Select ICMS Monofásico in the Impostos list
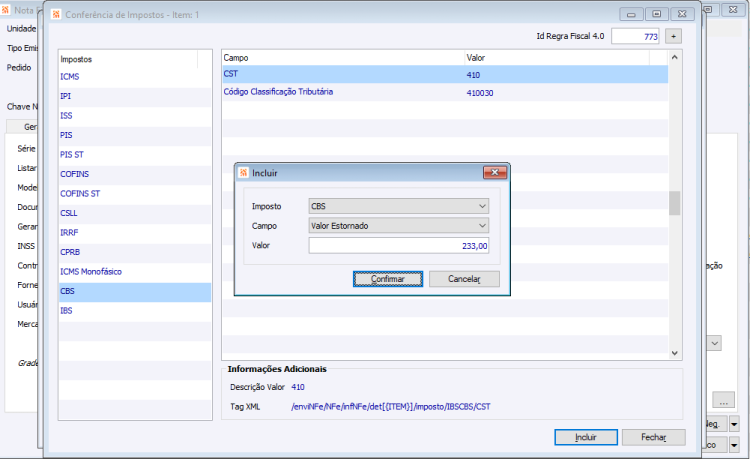This screenshot has height=459, width=750. [134, 272]
